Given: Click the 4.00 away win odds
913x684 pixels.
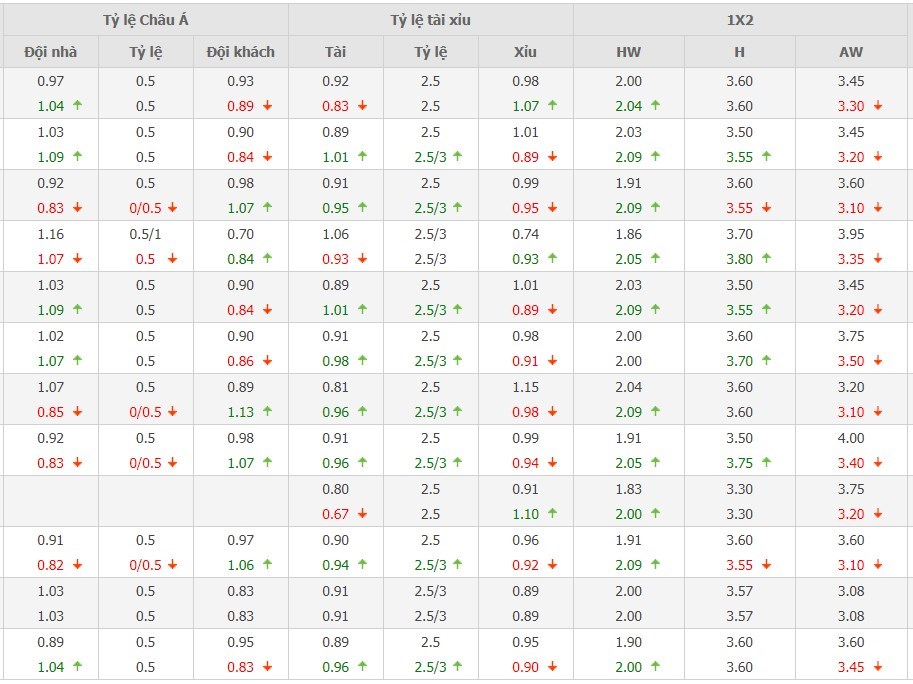Looking at the screenshot, I should (x=851, y=438).
